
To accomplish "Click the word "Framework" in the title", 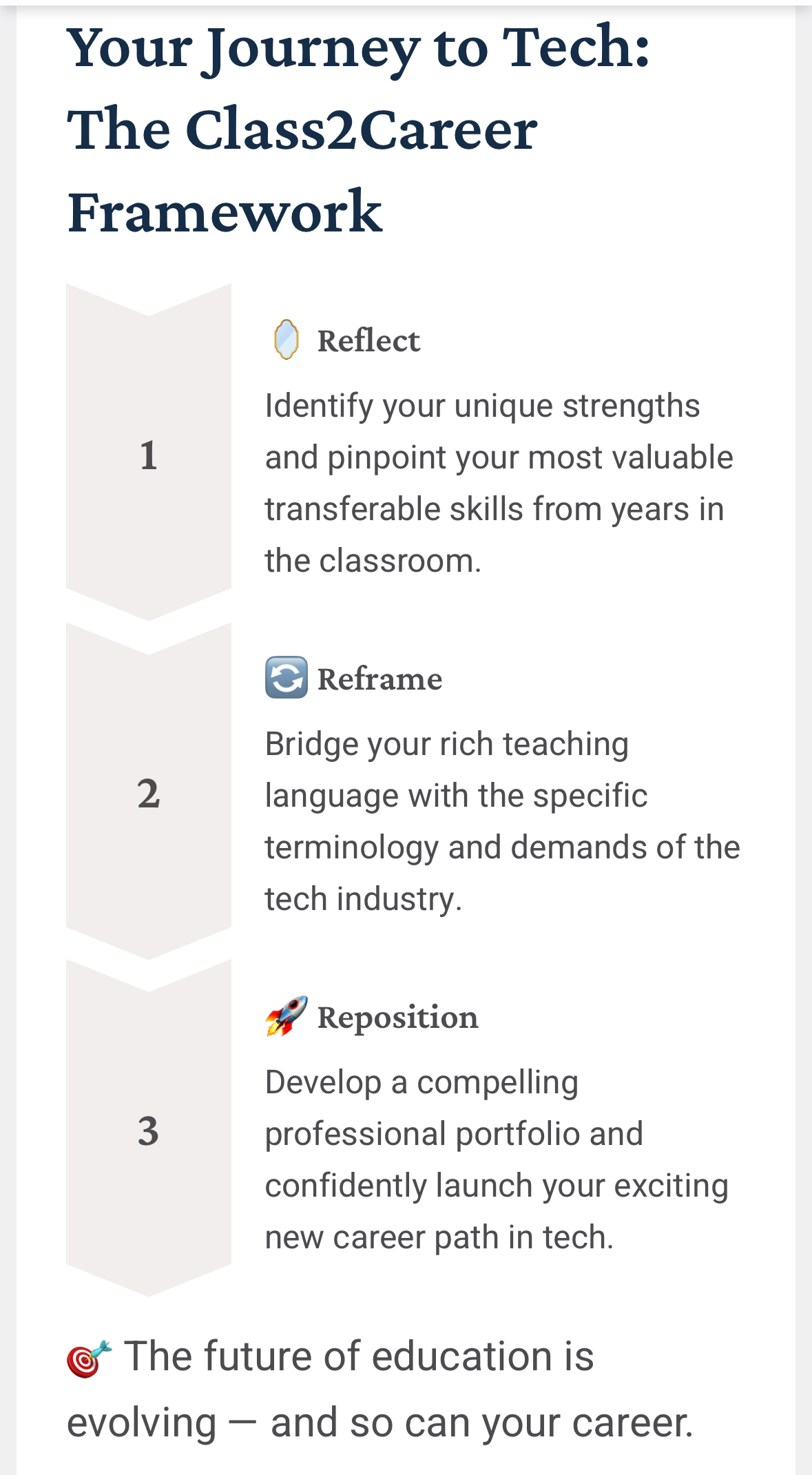I will coord(225,212).
